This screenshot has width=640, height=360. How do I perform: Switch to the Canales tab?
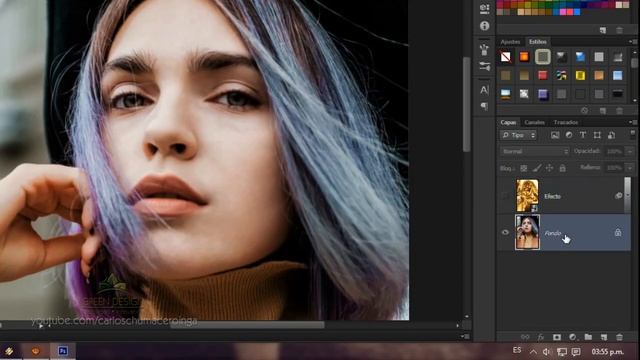tap(534, 122)
